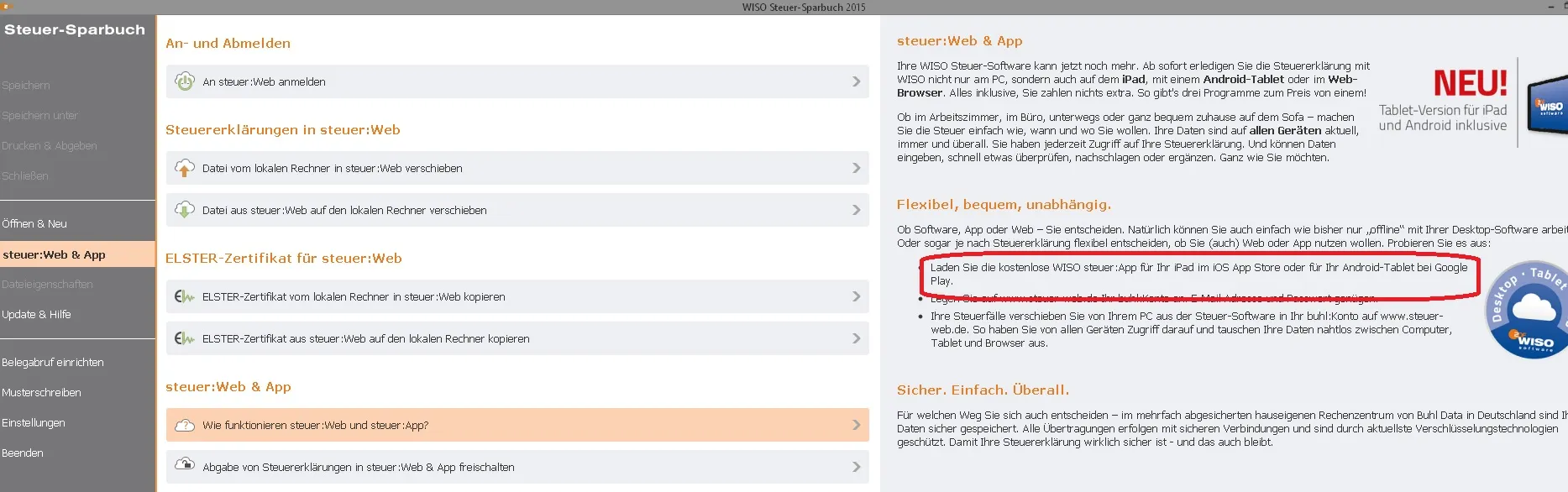1568x492 pixels.
Task: Click the WISO Desktop Tablet cloud badge
Action: [1529, 311]
